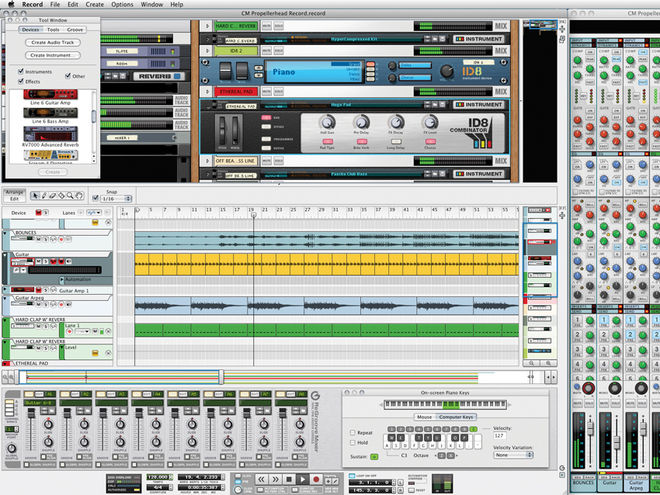Open the Velocity Variation None dropdown
Screen dimensions: 660x495
click(x=514, y=455)
